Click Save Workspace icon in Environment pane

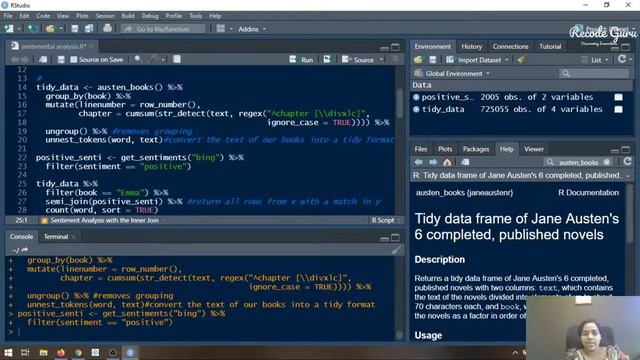(x=433, y=60)
